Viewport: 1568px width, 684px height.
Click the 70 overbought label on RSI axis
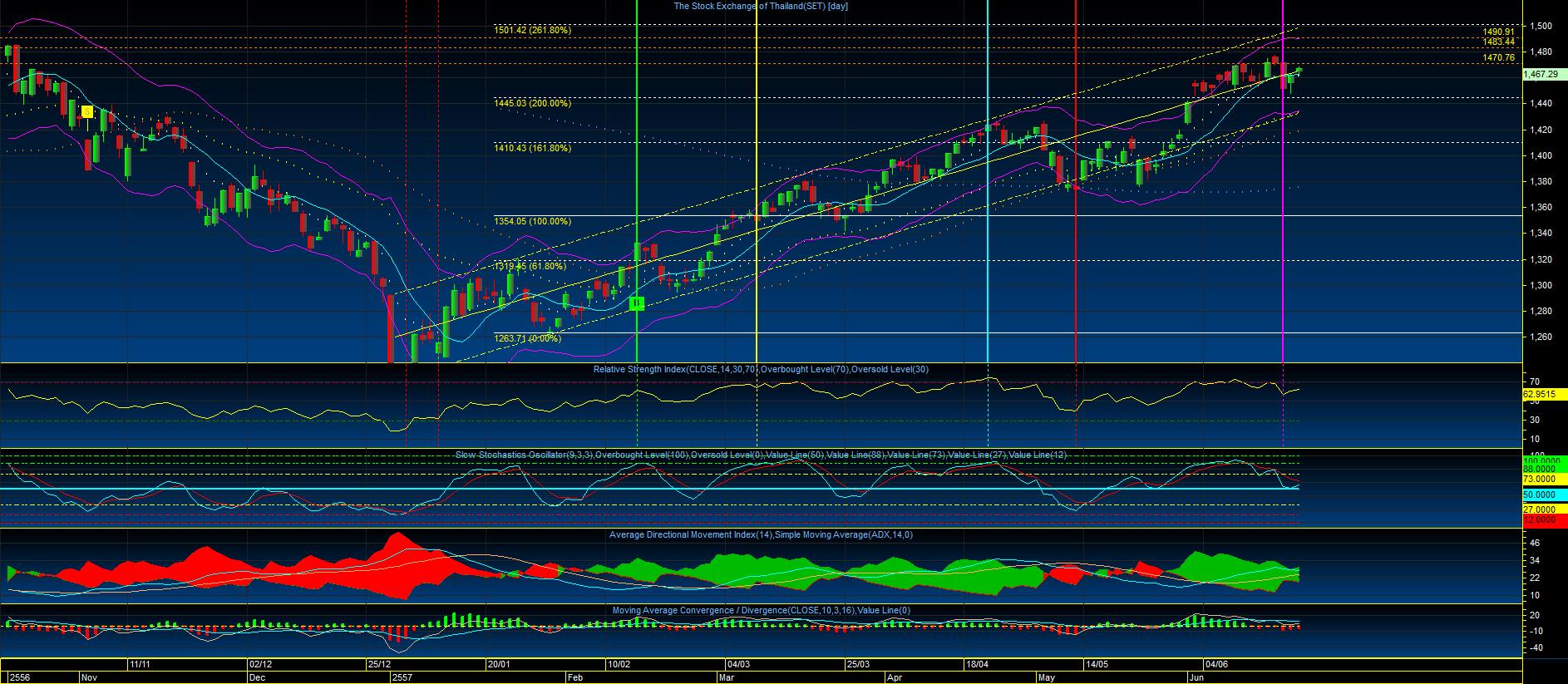point(1535,383)
